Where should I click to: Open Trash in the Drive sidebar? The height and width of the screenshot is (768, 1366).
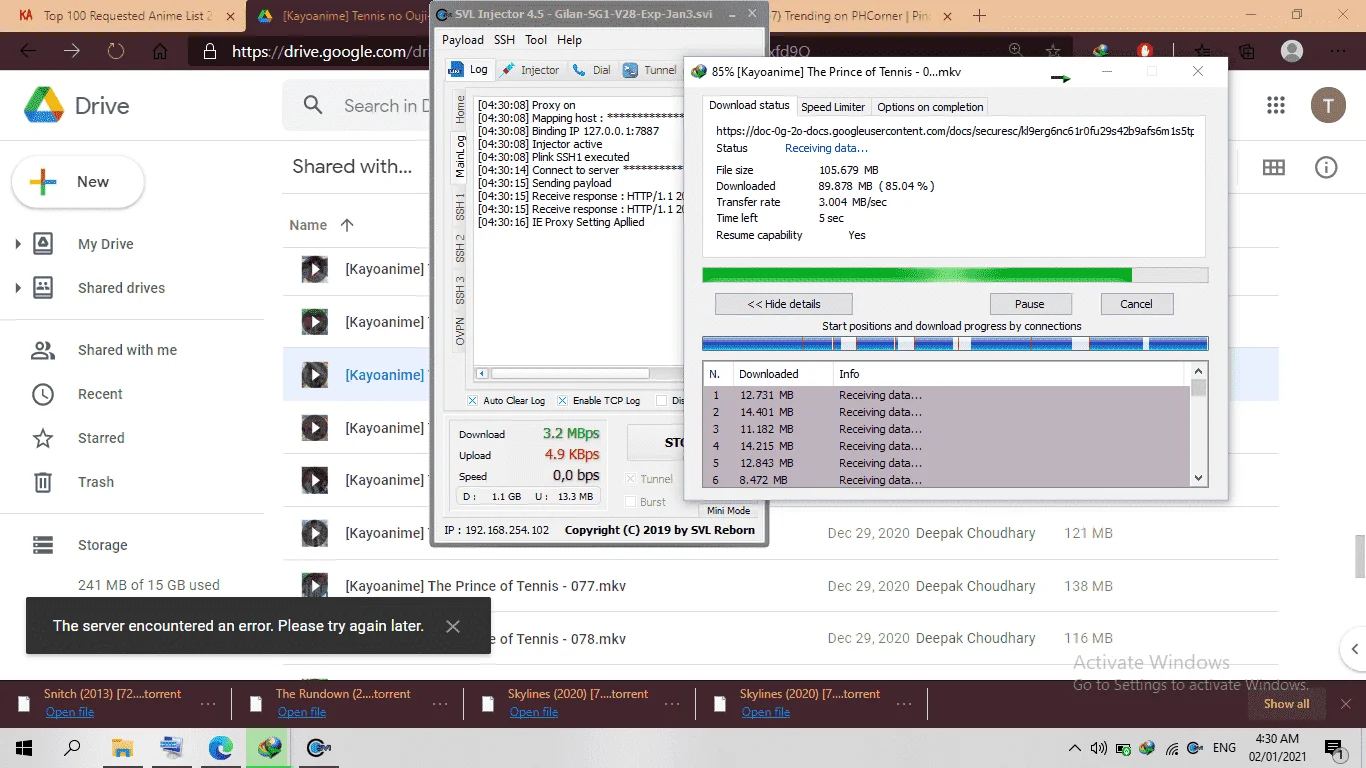96,482
